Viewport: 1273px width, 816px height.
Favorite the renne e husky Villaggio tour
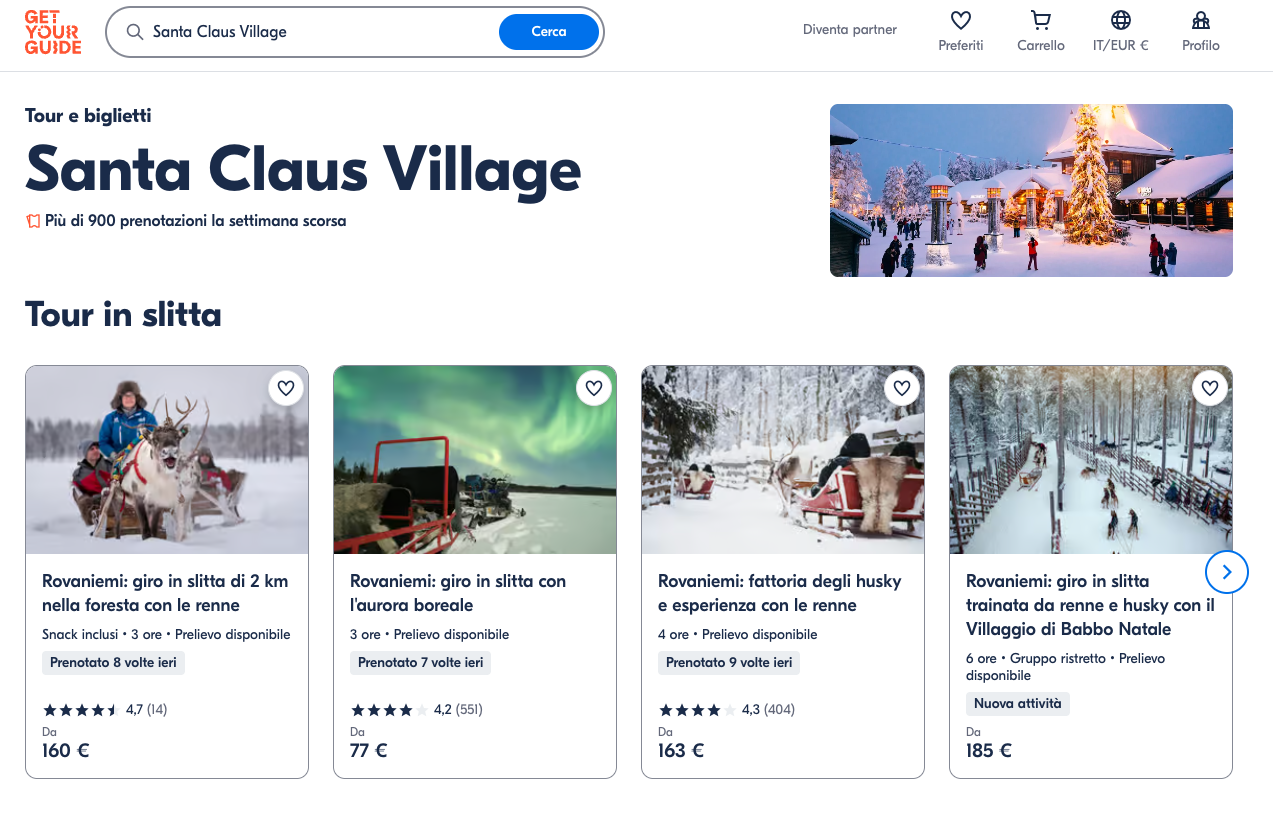(1209, 388)
